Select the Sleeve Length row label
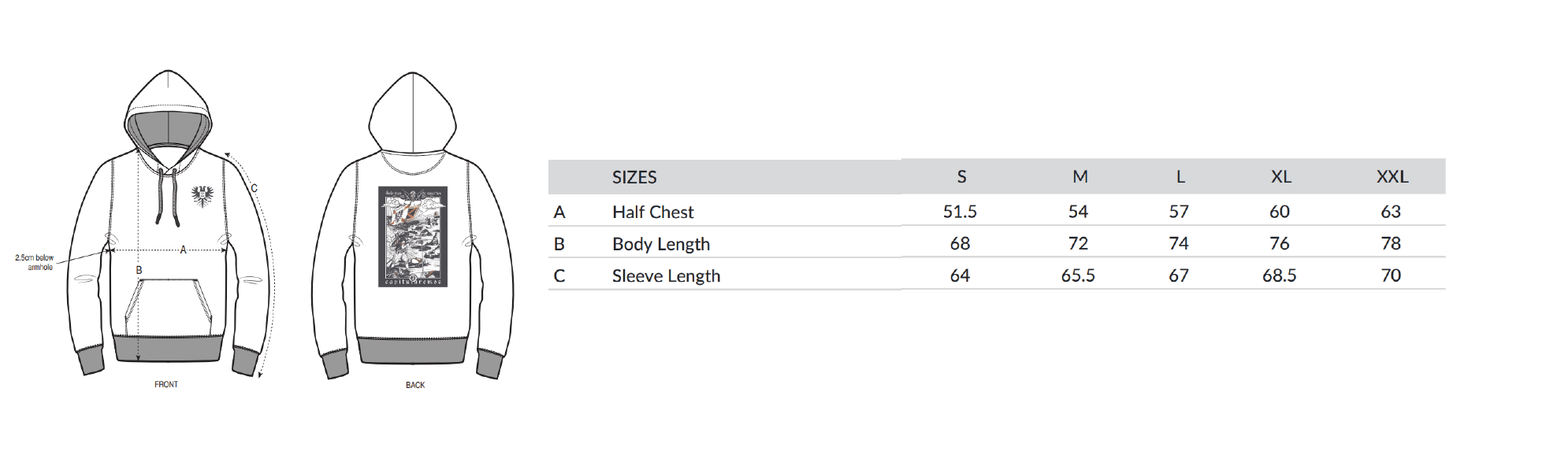The height and width of the screenshot is (451, 1568). (667, 276)
